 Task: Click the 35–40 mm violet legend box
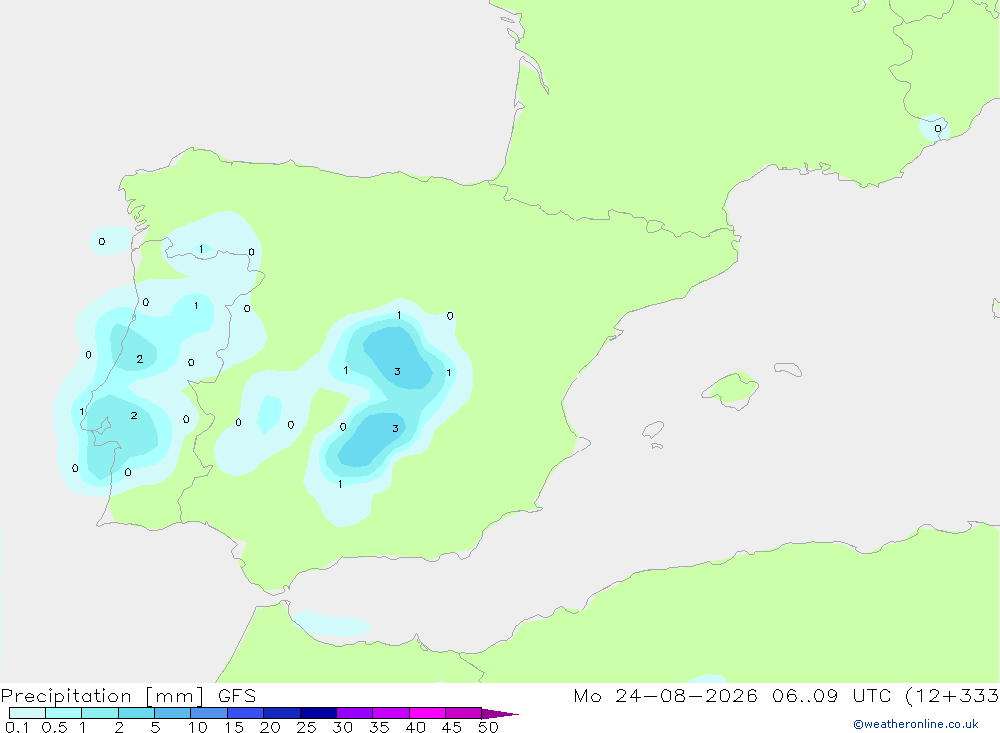391,713
